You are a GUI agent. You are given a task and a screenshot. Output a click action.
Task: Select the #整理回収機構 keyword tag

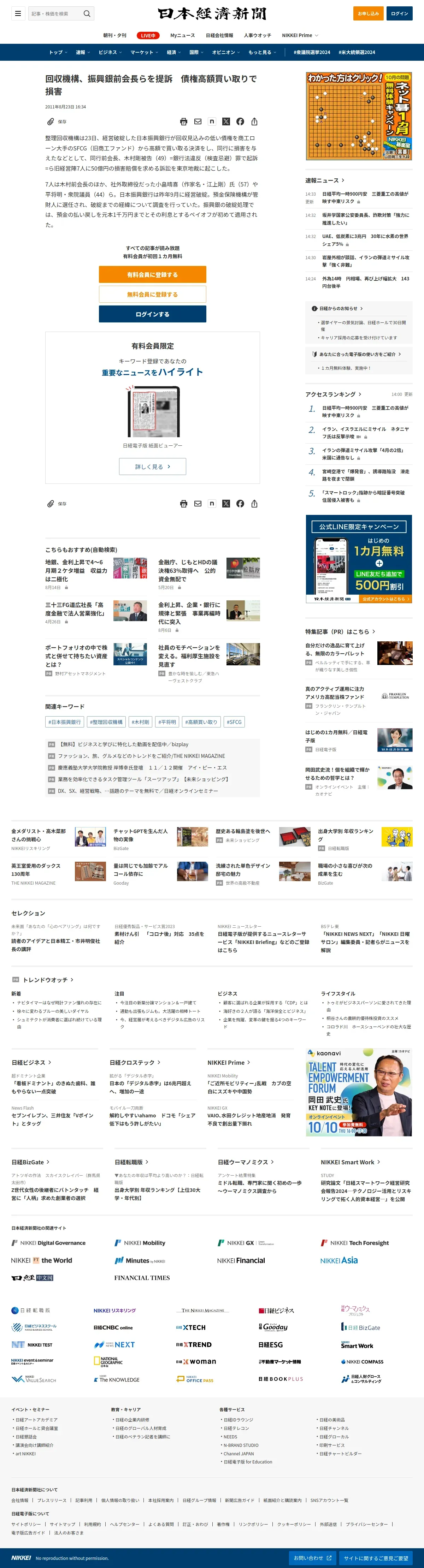[106, 722]
